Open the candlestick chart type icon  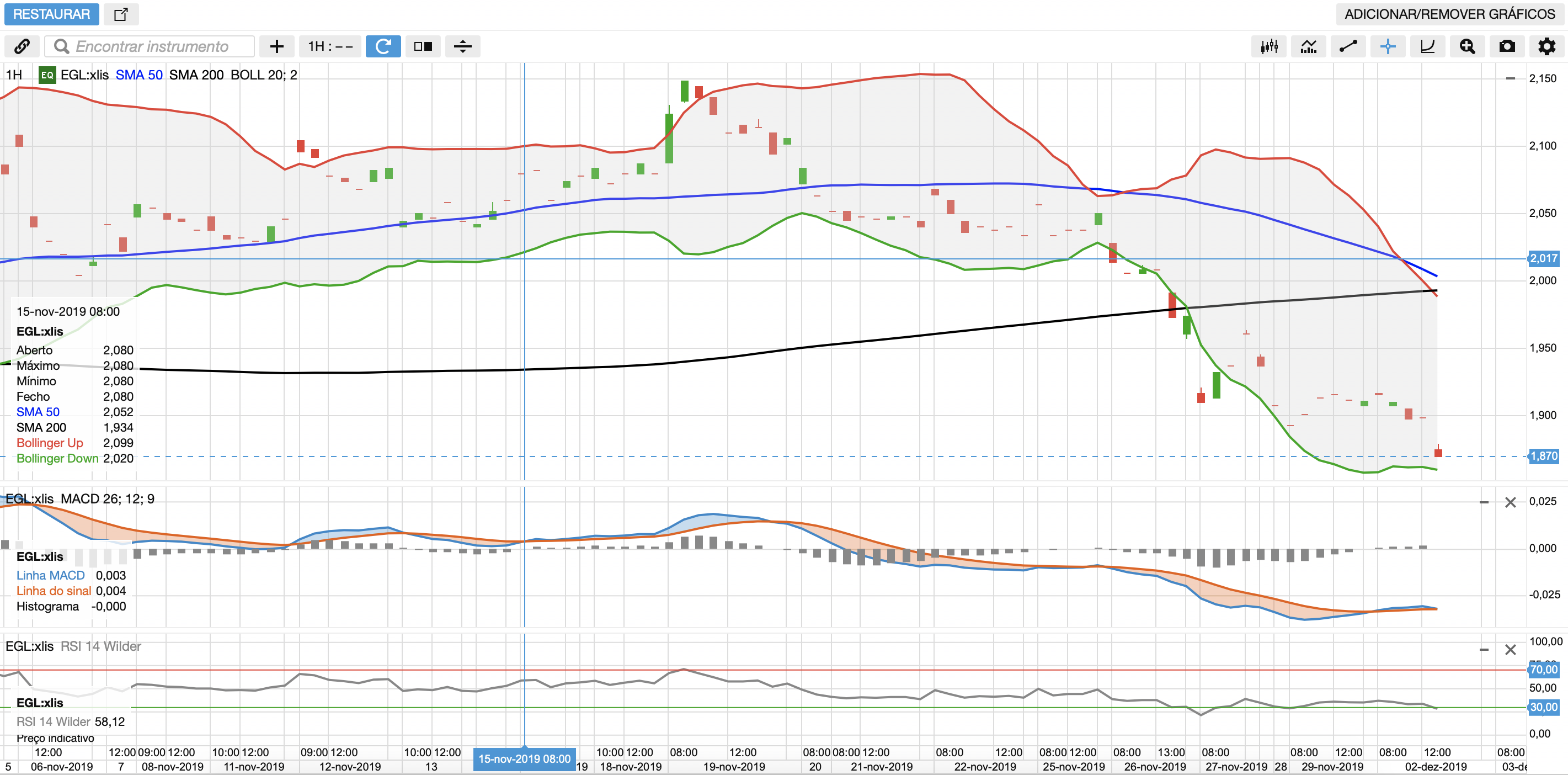tap(1269, 46)
